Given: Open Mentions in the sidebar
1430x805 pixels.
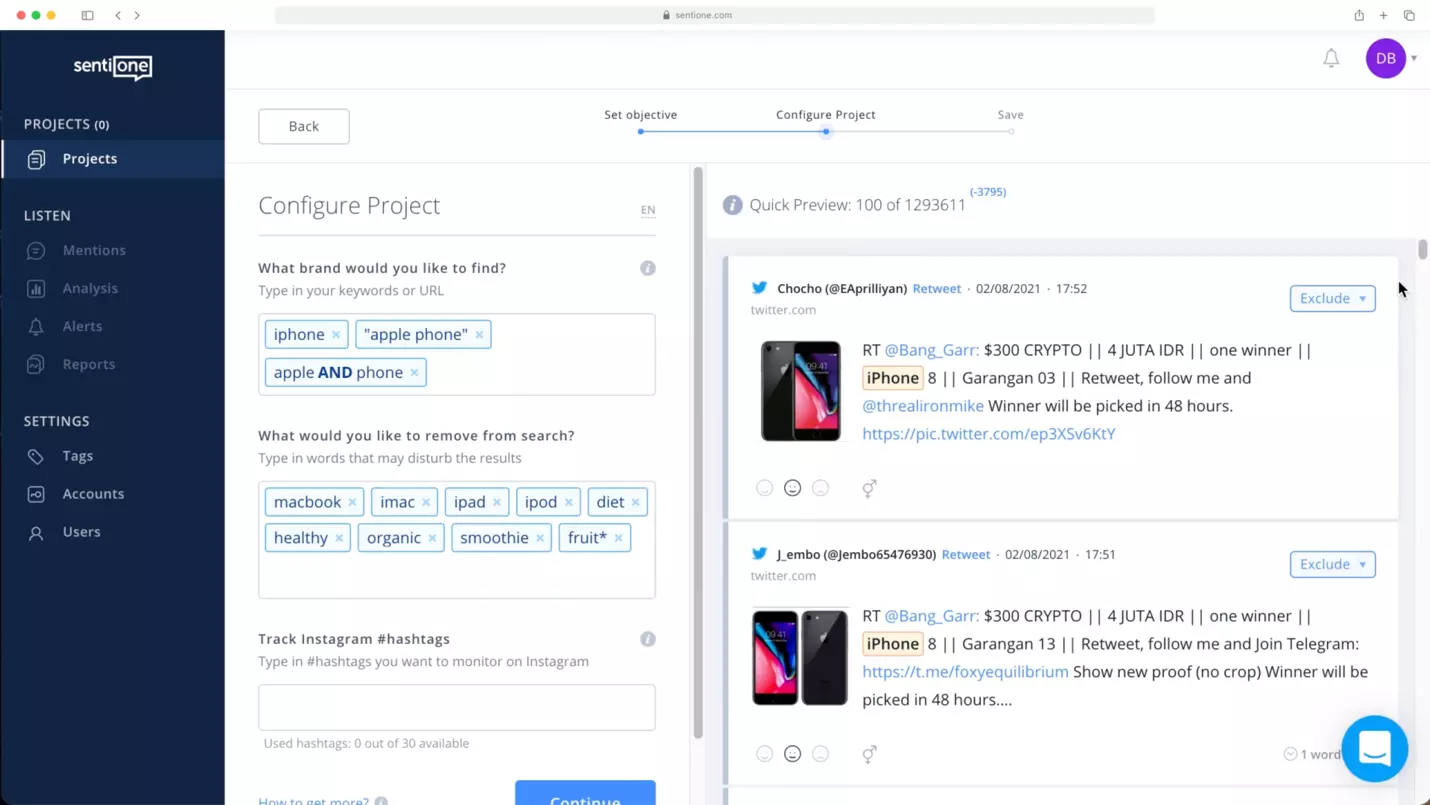Looking at the screenshot, I should click(x=93, y=250).
